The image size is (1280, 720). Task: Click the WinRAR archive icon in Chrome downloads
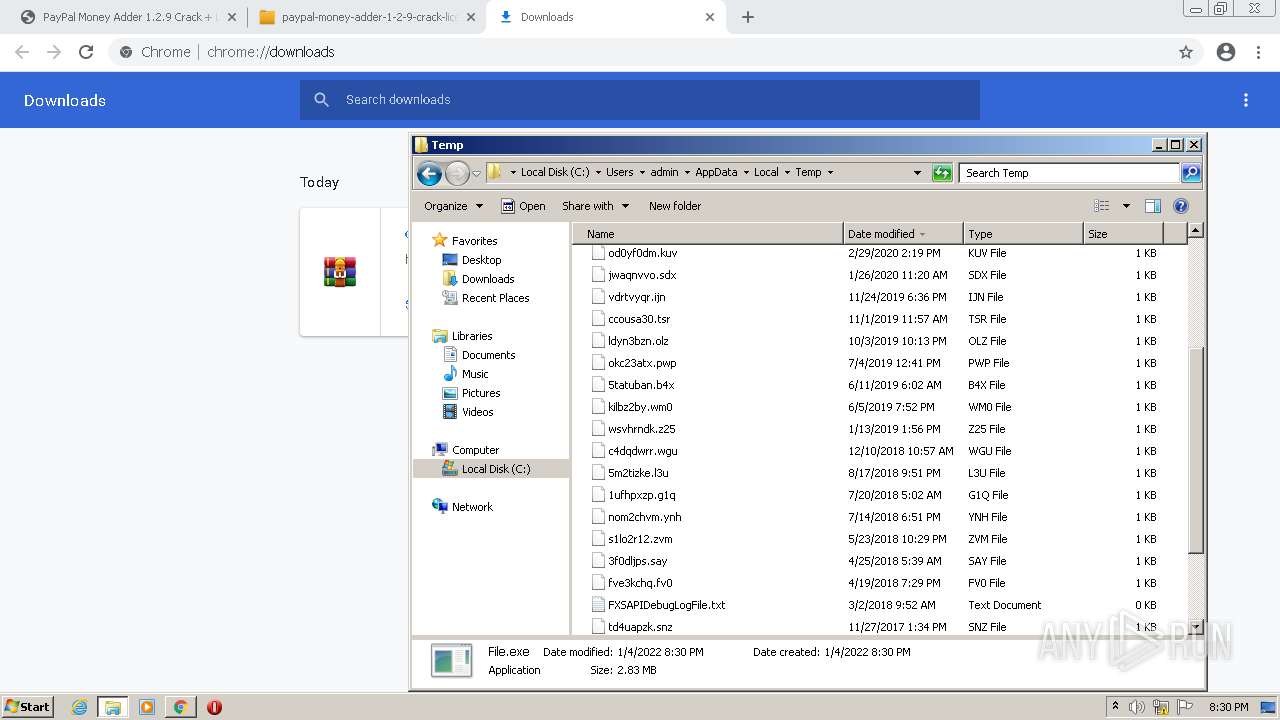(340, 272)
